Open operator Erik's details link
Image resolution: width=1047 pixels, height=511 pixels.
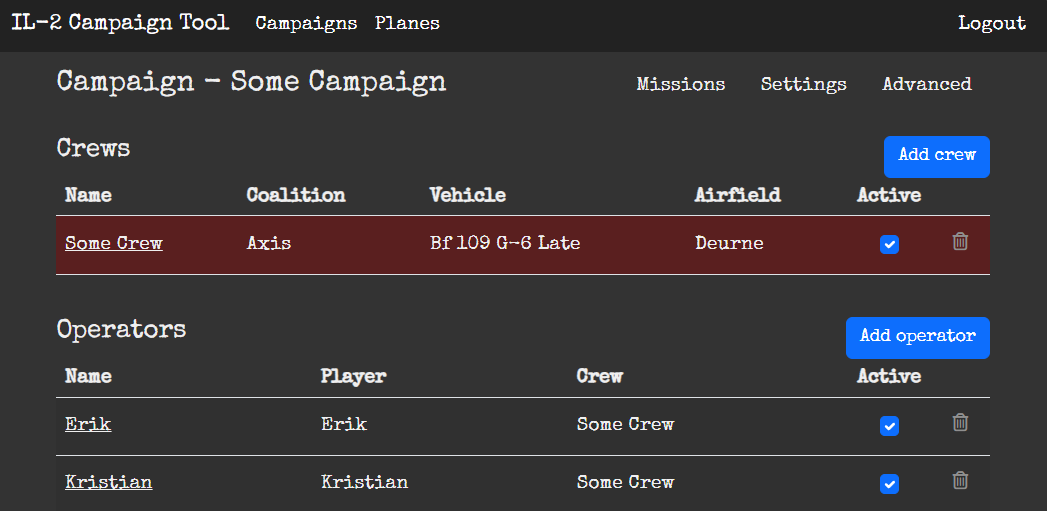point(88,424)
